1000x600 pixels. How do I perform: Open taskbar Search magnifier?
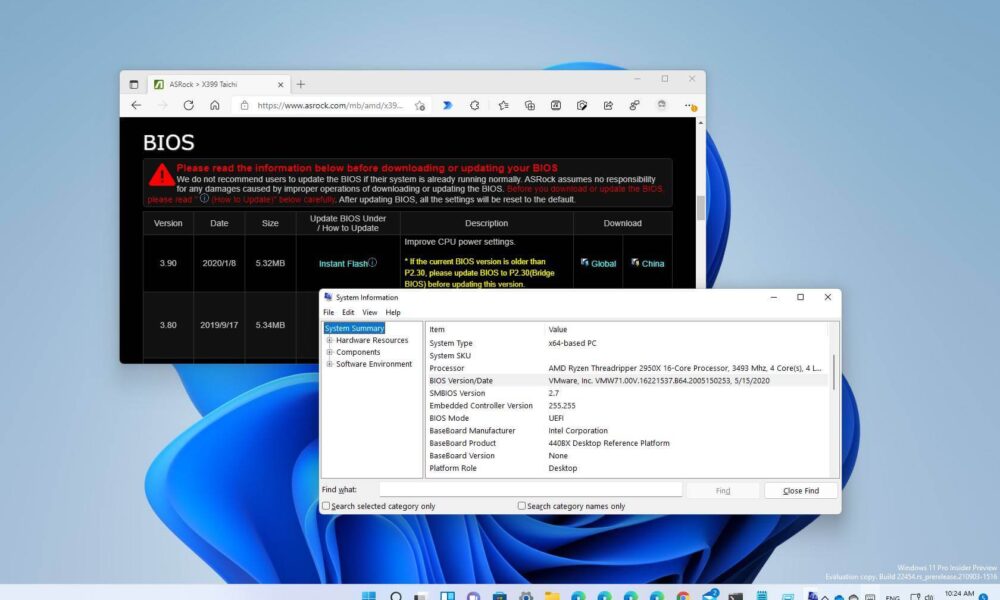point(395,596)
